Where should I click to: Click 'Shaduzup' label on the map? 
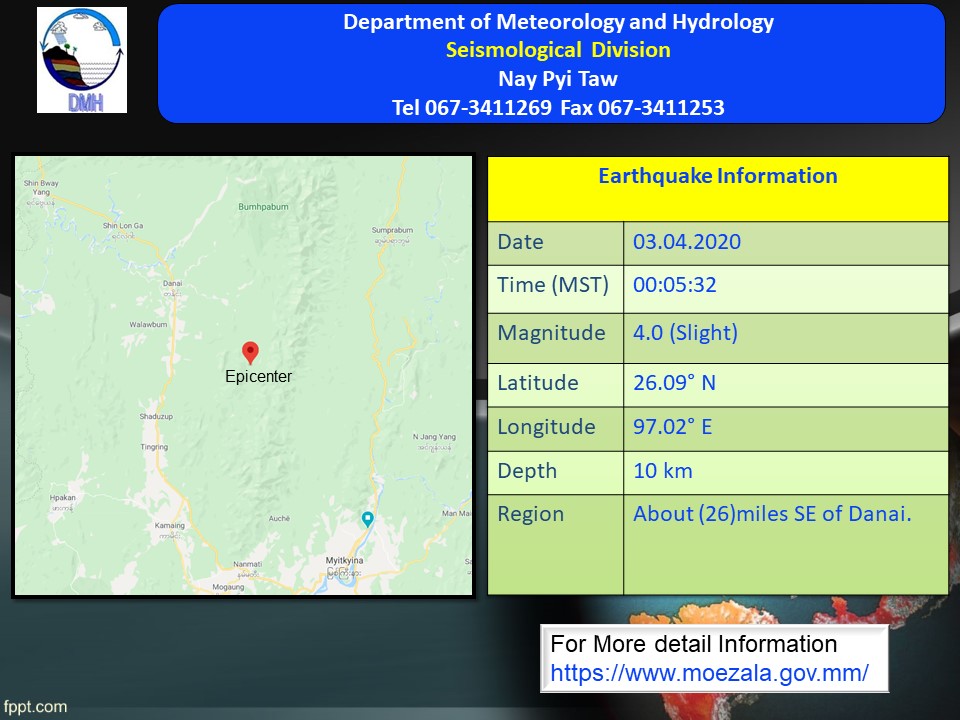click(x=156, y=416)
